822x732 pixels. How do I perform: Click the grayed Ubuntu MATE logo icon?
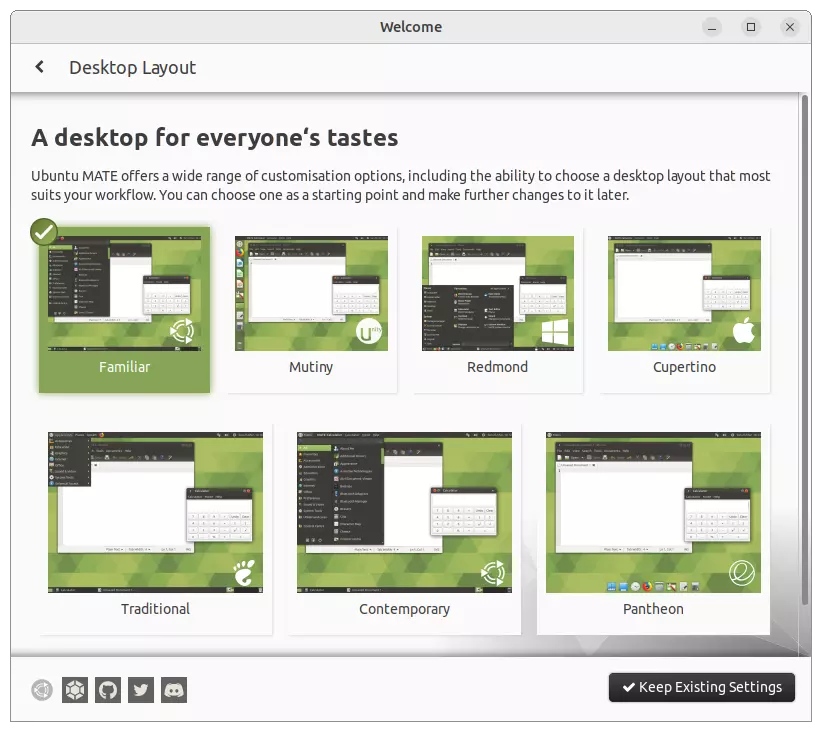coord(40,690)
